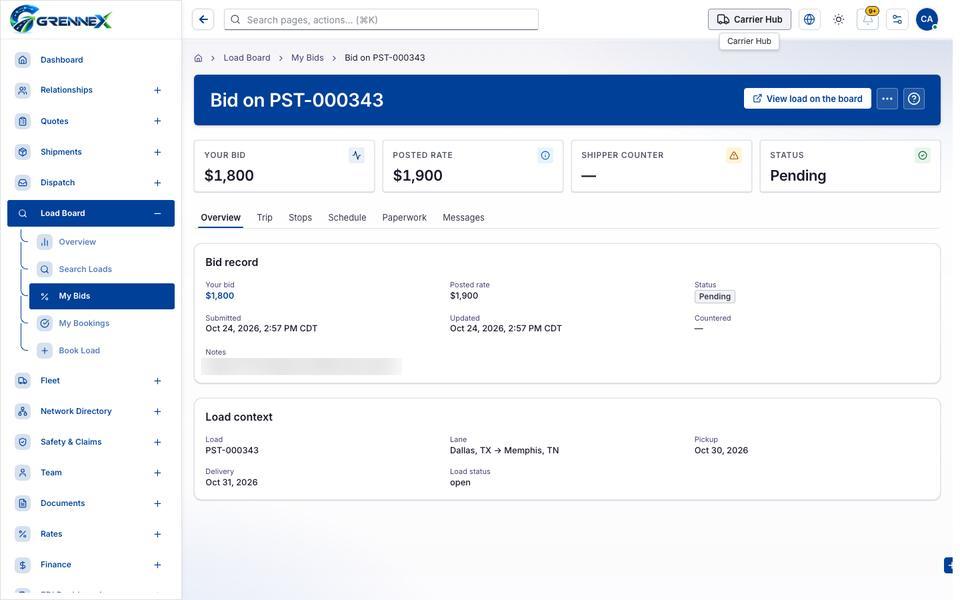Switch to the Trip tab
960x600 pixels.
coord(264,217)
